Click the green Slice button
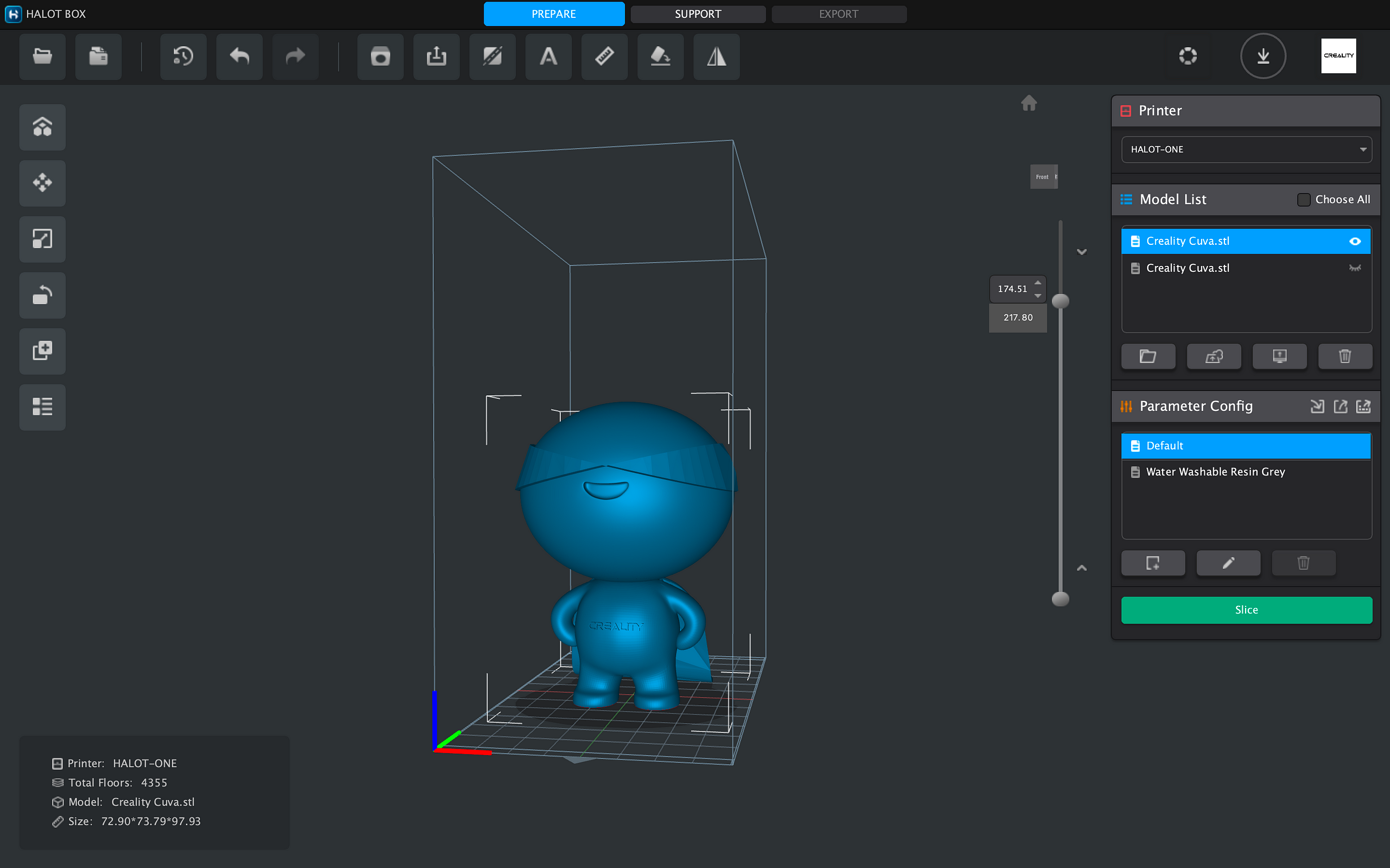1390x868 pixels. [x=1246, y=610]
